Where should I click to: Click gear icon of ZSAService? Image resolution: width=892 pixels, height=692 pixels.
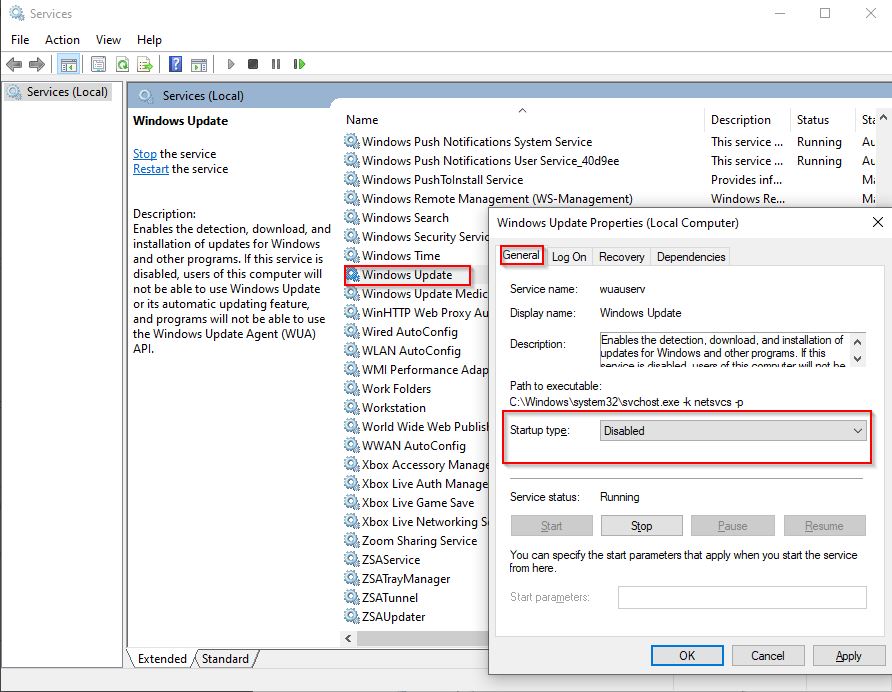click(352, 559)
